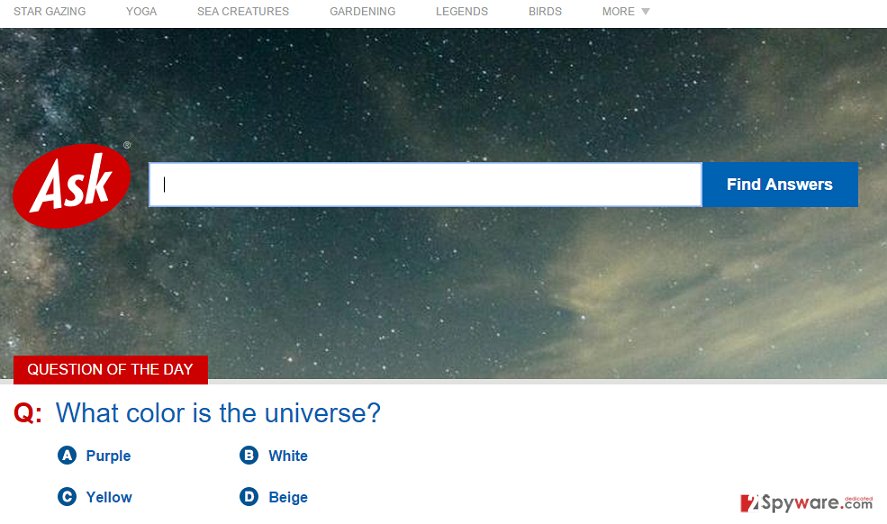
Task: Select the A circle answer icon
Action: click(x=67, y=455)
